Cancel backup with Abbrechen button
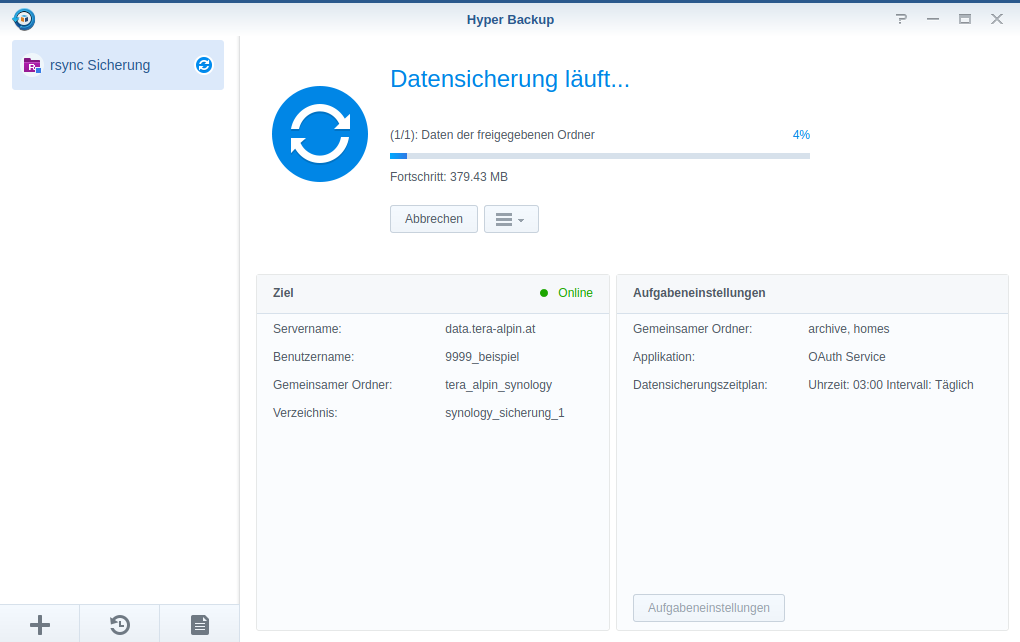This screenshot has width=1020, height=642. pyautogui.click(x=434, y=219)
